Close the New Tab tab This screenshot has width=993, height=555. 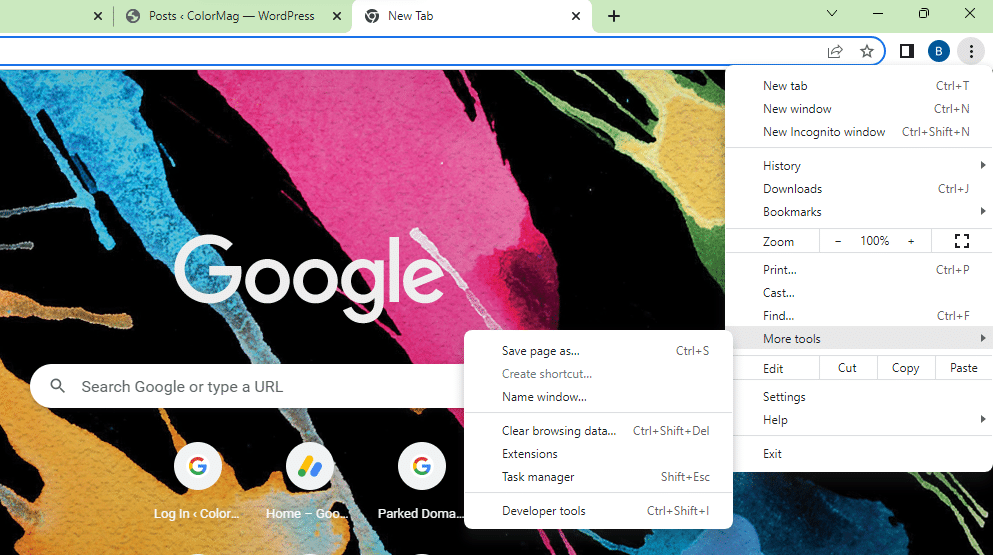coord(576,16)
